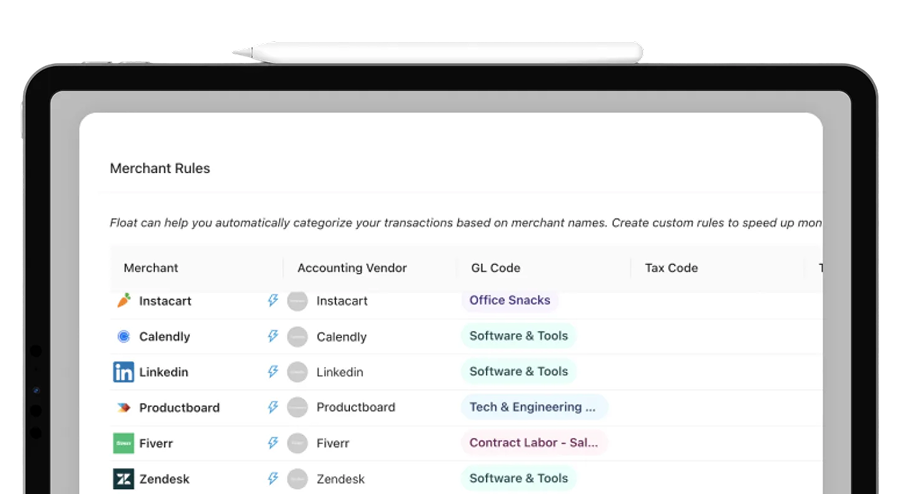This screenshot has height=494, width=911.
Task: Select the Linkedin merchant name
Action: [163, 372]
